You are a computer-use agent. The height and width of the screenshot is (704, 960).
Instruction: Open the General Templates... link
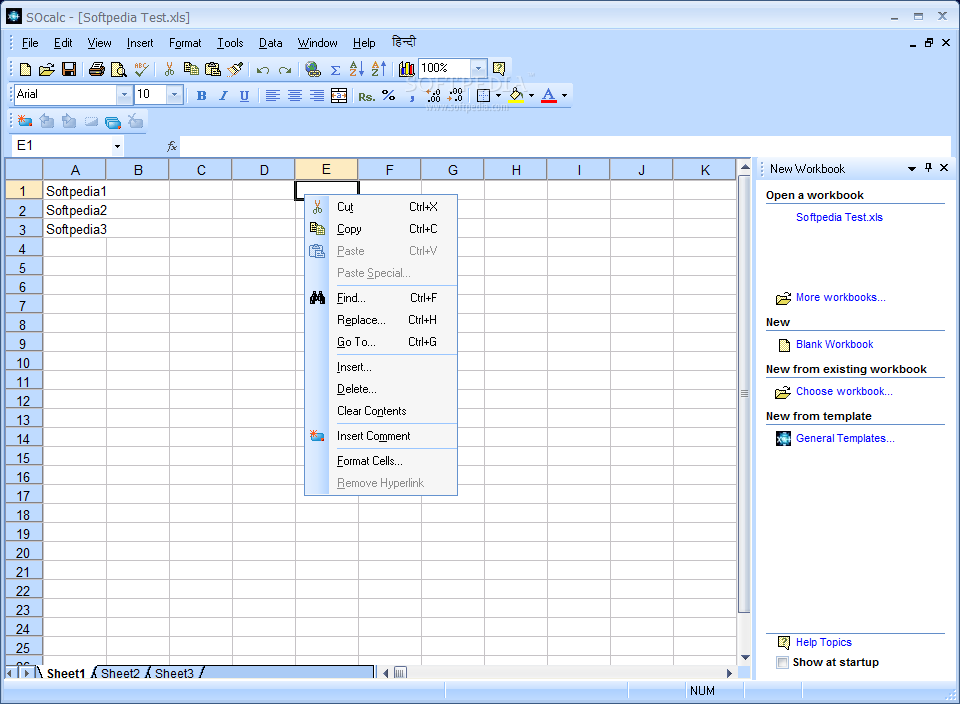pos(845,438)
